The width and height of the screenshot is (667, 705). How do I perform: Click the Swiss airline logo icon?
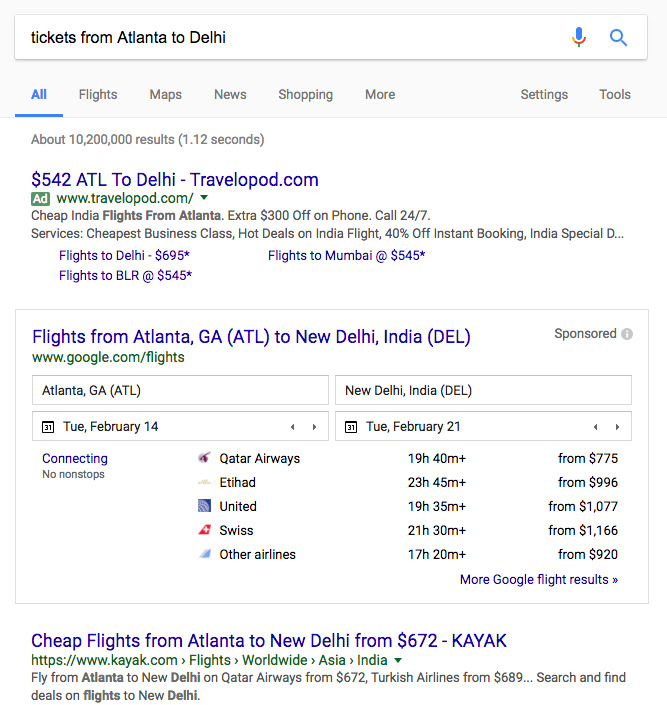(x=204, y=530)
